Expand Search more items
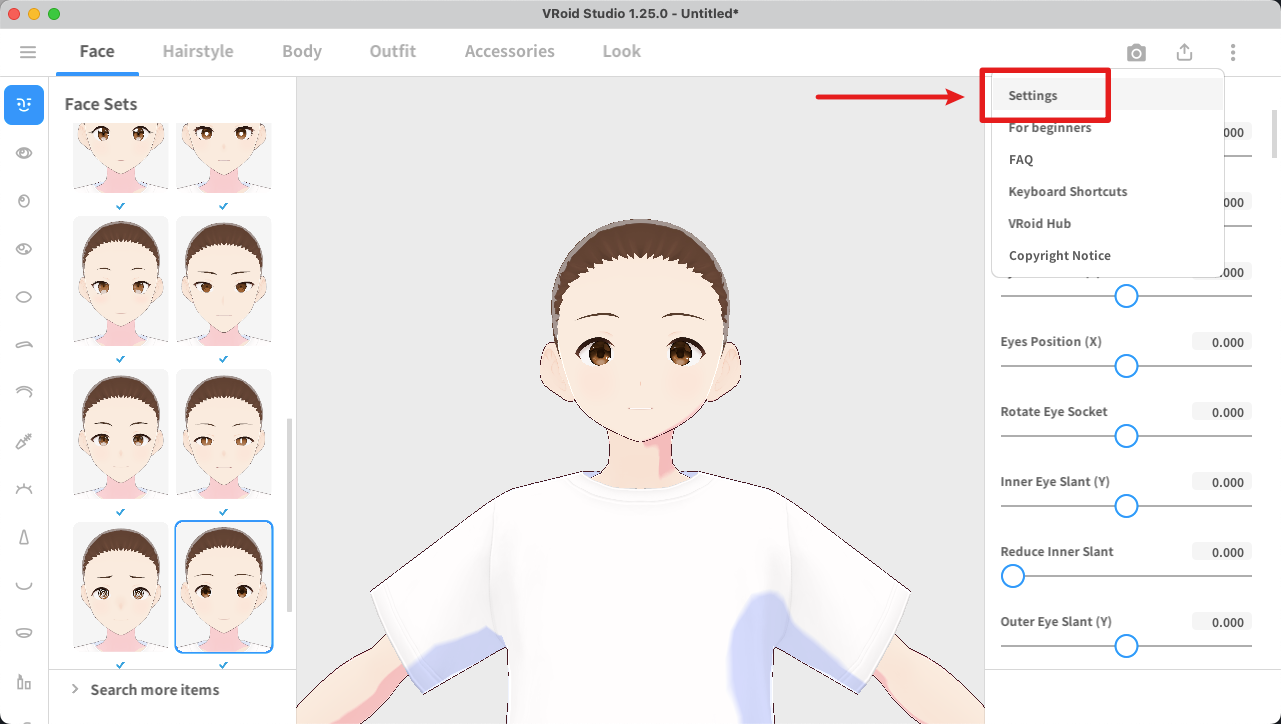The height and width of the screenshot is (724, 1281). tap(144, 690)
